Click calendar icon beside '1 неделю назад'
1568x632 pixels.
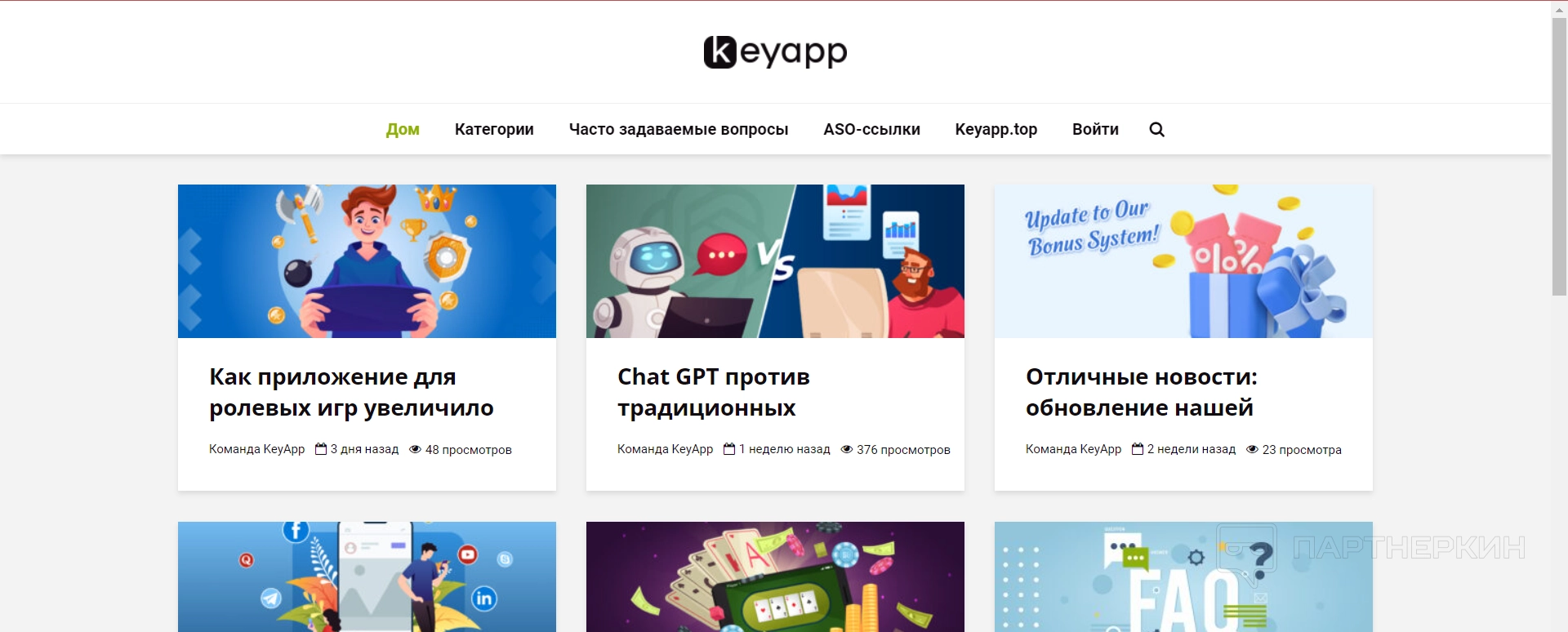click(x=729, y=449)
